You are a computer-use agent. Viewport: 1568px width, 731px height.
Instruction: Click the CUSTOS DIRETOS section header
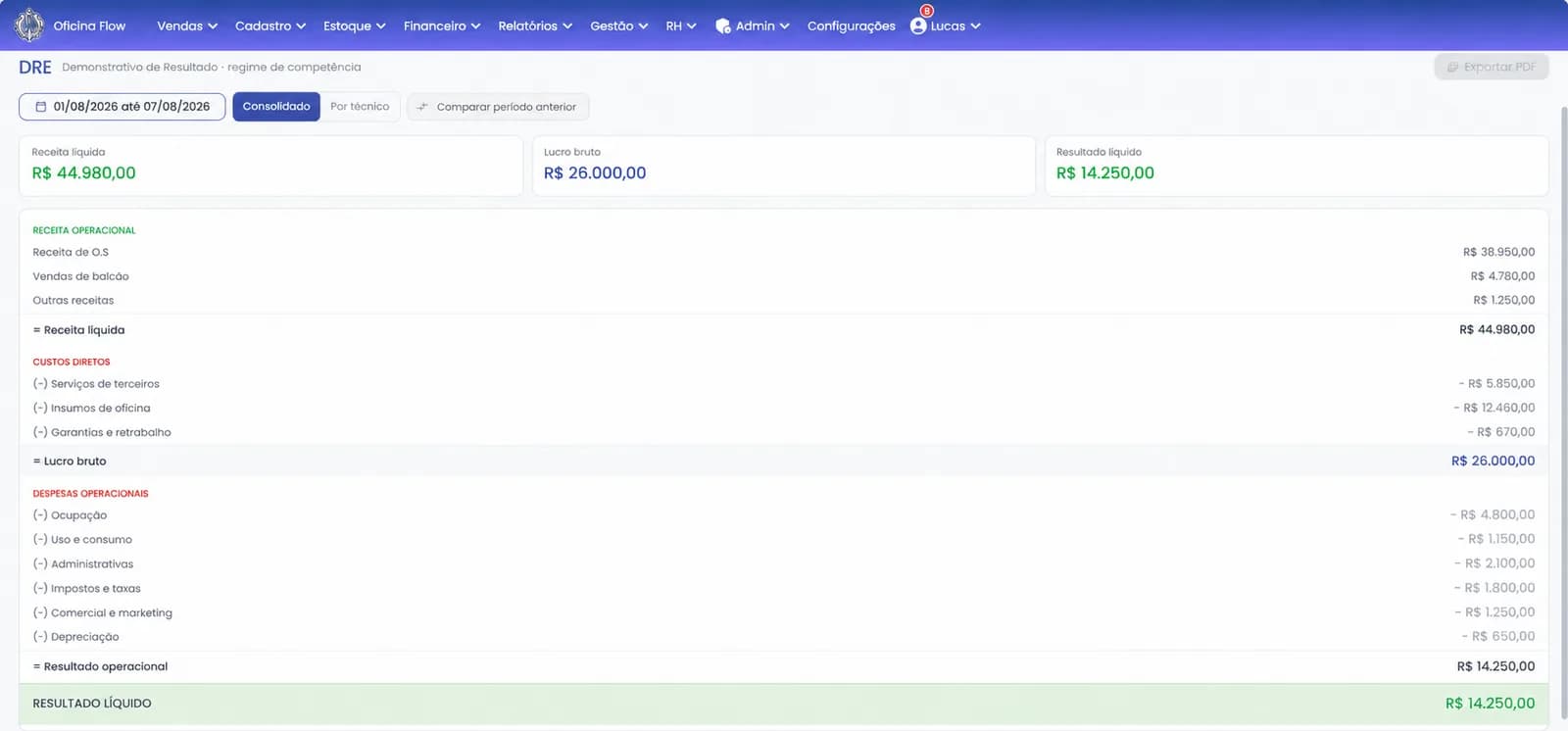(72, 362)
